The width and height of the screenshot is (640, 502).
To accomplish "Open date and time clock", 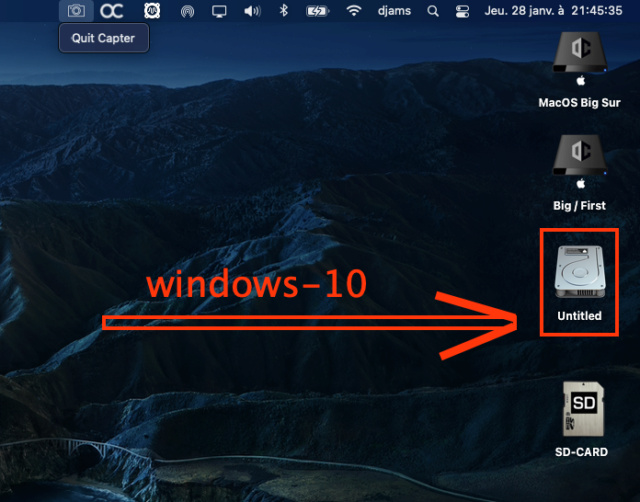I will tap(553, 11).
